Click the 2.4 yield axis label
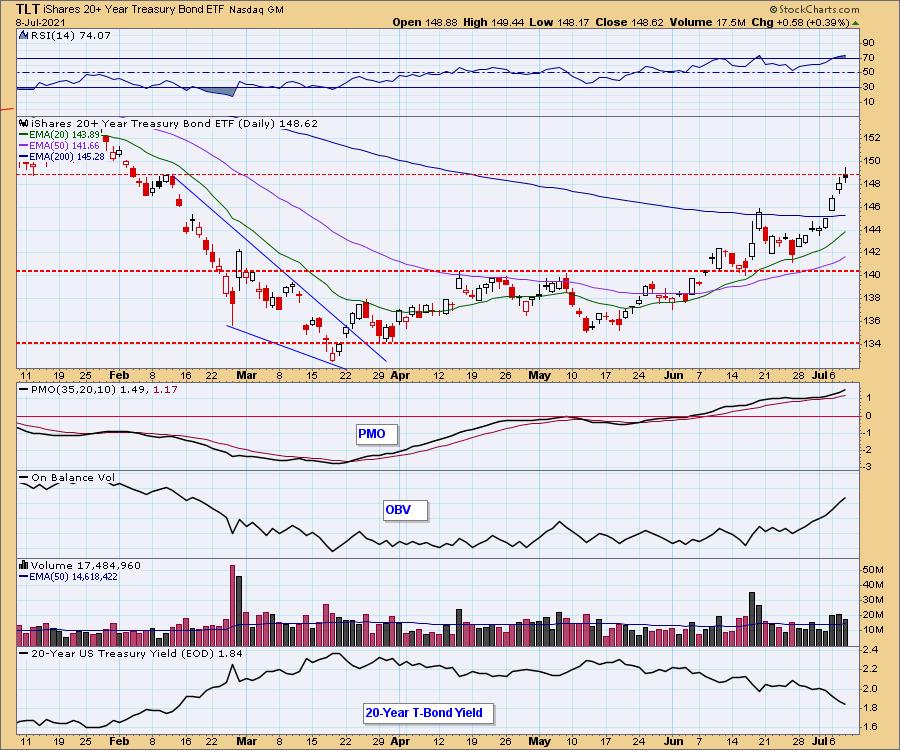900x750 pixels. (x=870, y=650)
